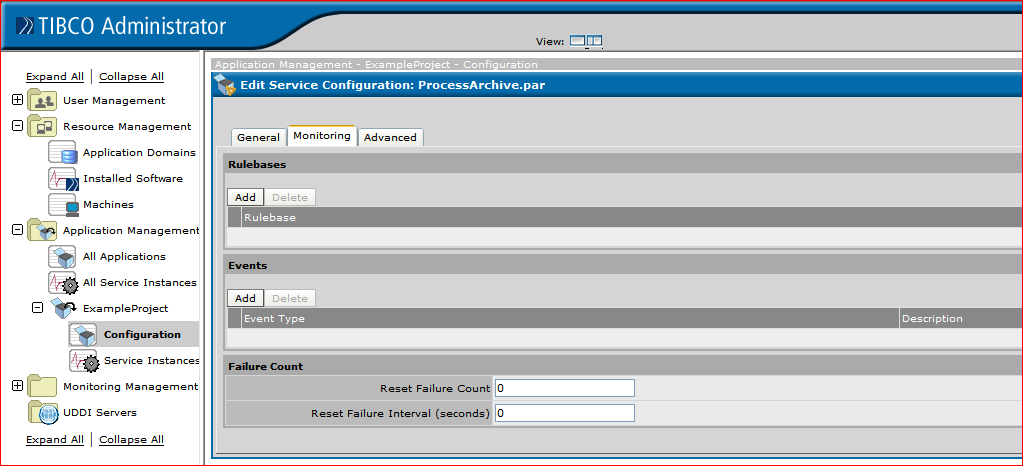Click the Edit Service Configuration header icon
Viewport: 1023px width, 466px height.
(x=226, y=85)
